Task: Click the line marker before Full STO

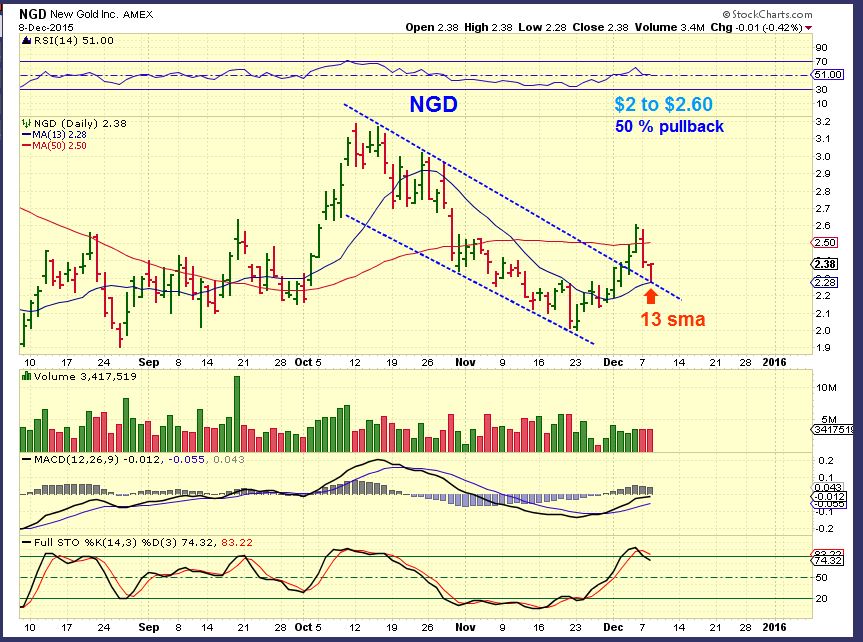Action: click(26, 542)
